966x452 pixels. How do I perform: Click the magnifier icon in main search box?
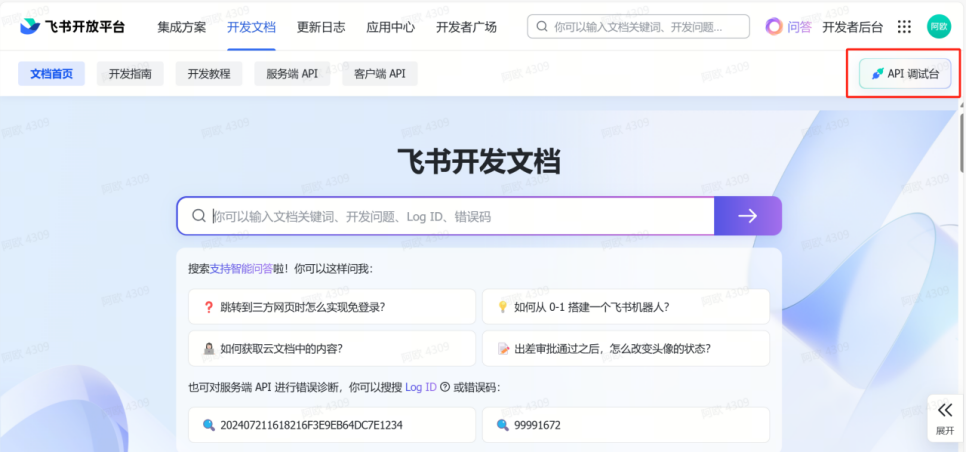[x=199, y=216]
